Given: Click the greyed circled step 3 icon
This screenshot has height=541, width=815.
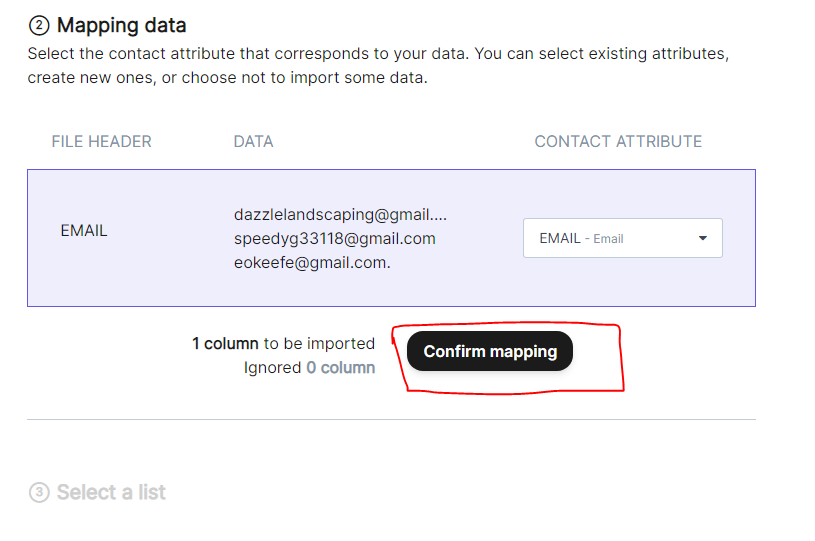Looking at the screenshot, I should coord(39,493).
